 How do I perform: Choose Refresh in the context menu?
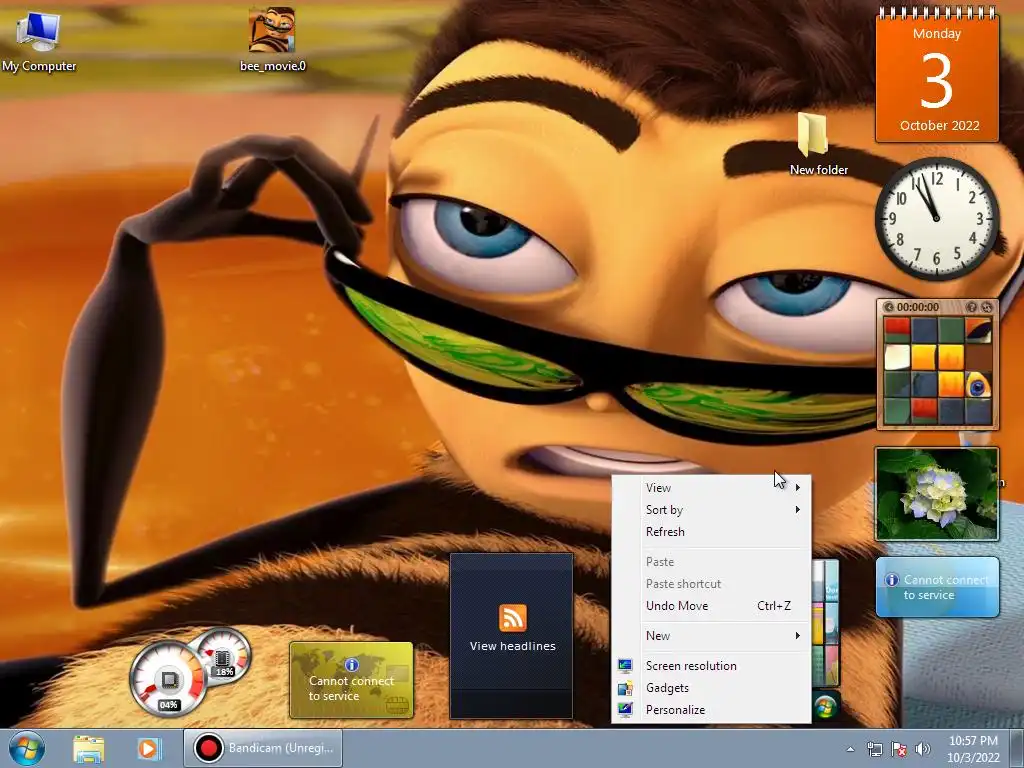point(711,532)
